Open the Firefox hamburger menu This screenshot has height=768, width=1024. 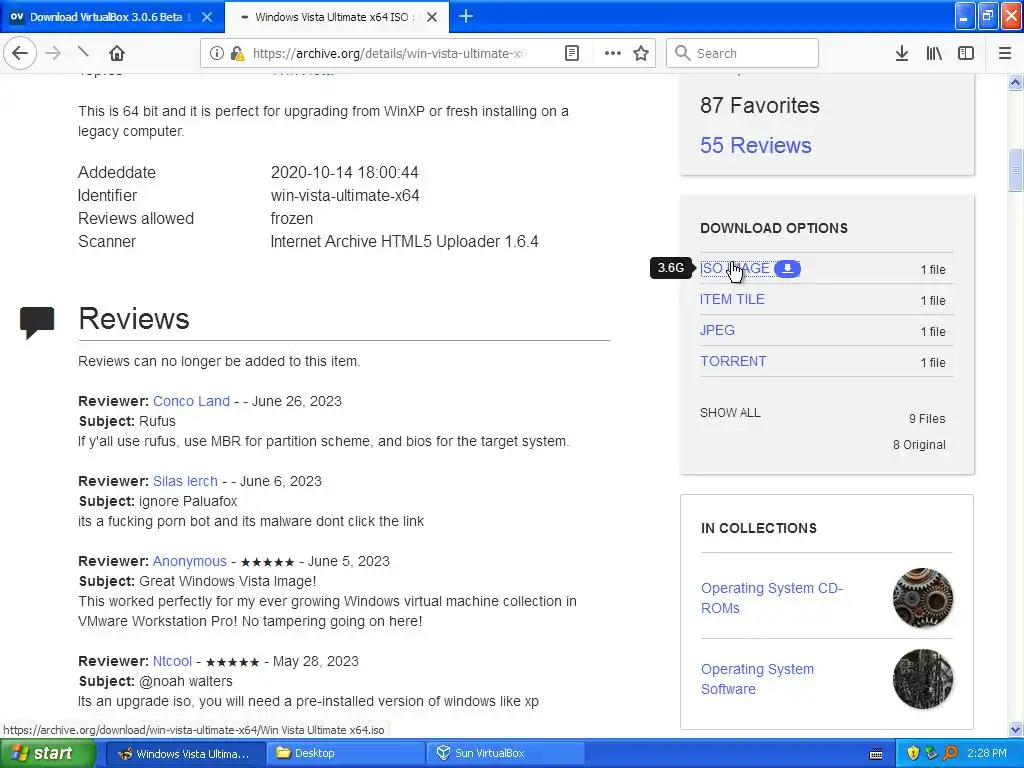coord(1005,53)
